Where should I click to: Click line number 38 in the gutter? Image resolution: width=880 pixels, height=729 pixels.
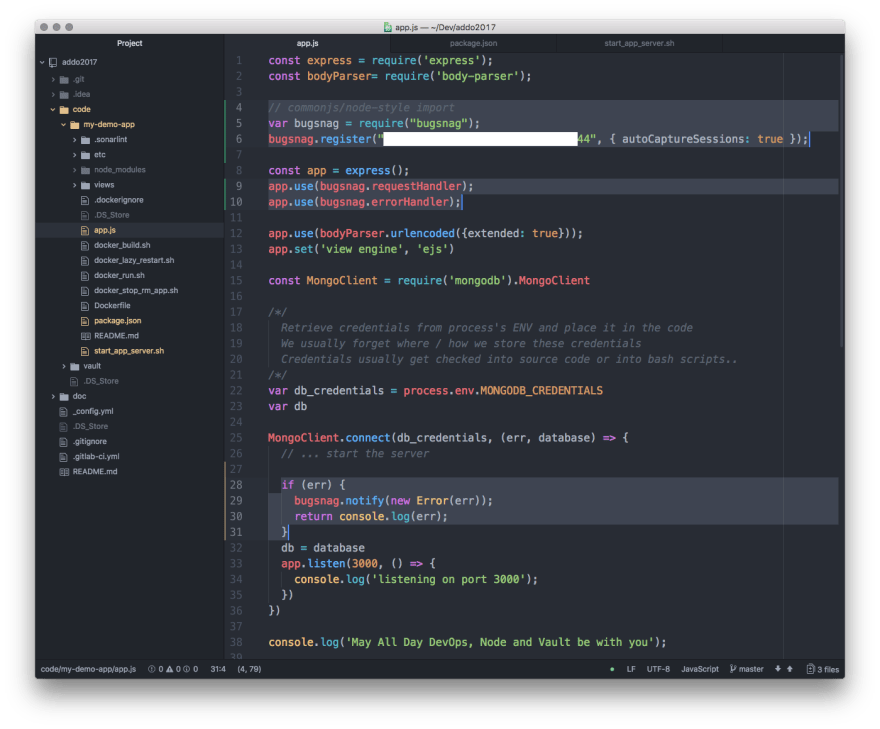[x=236, y=642]
